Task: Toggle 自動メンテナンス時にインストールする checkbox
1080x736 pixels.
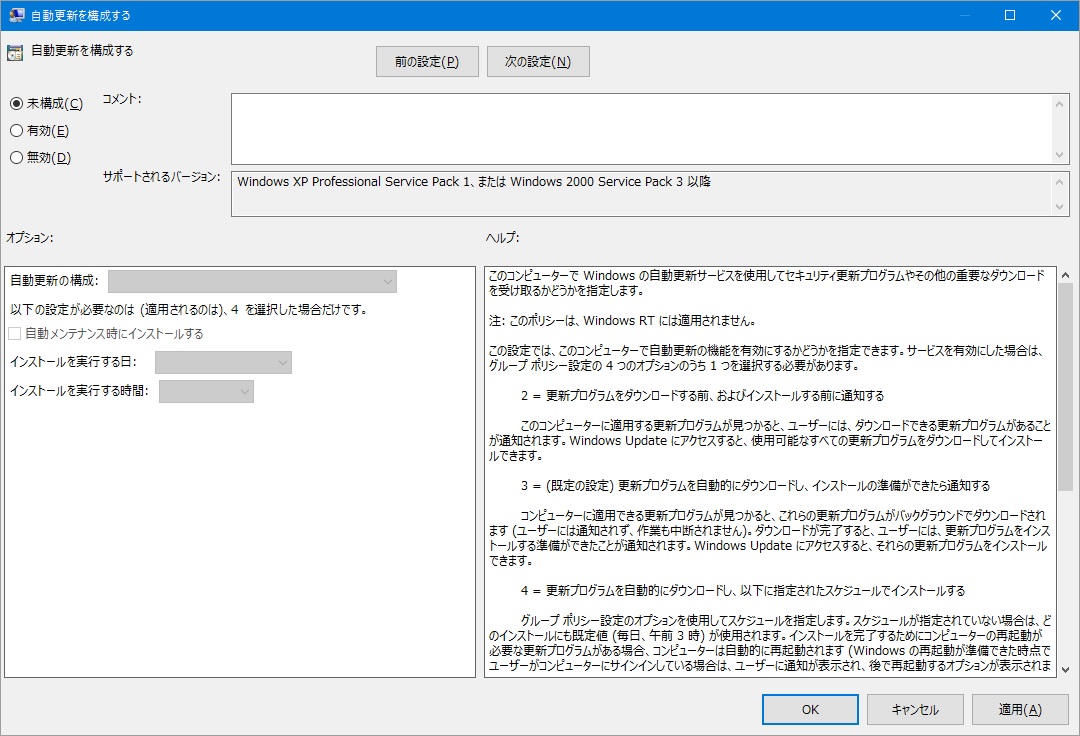Action: tap(15, 334)
